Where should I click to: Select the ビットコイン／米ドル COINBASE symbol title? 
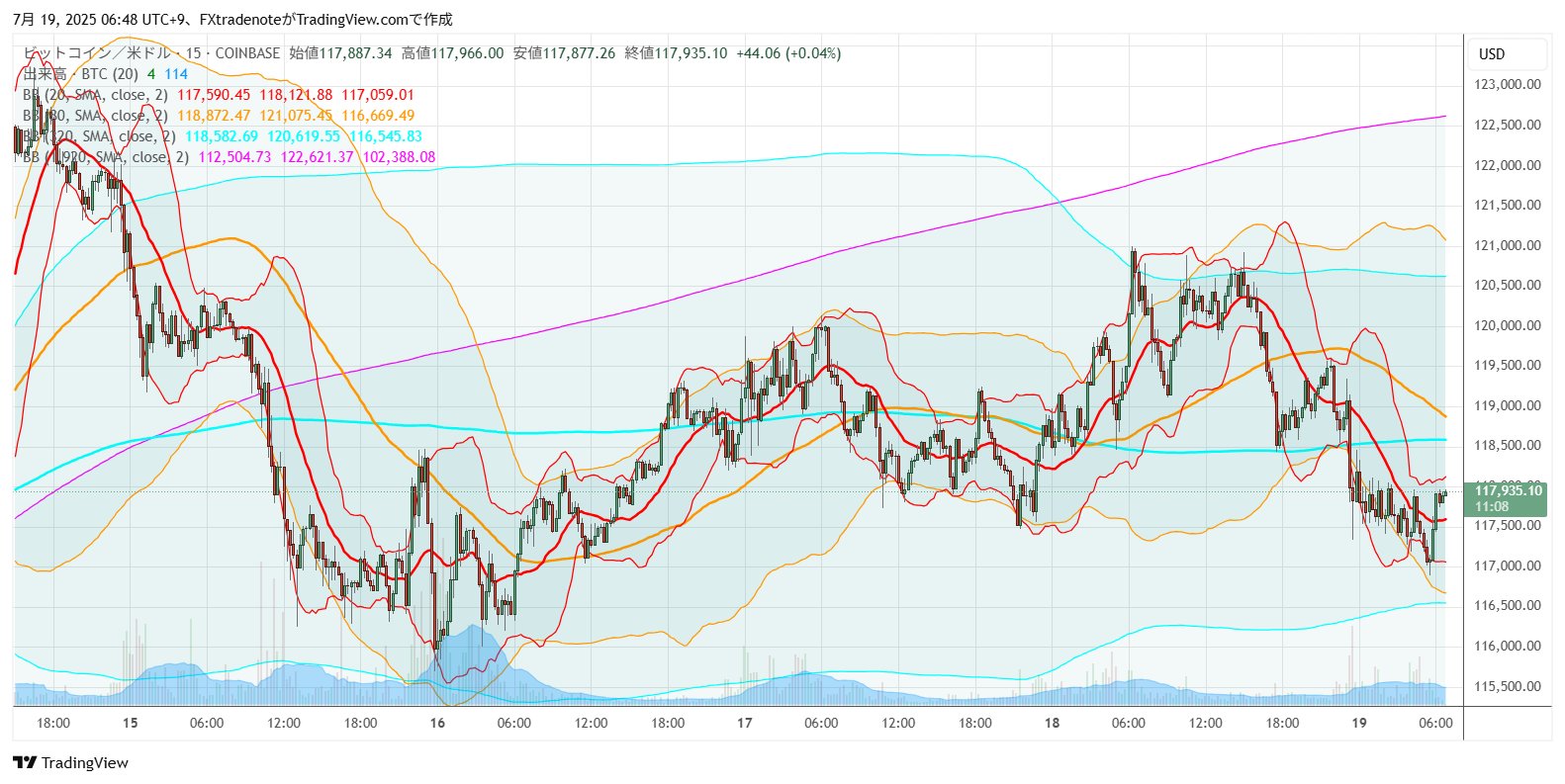click(151, 53)
